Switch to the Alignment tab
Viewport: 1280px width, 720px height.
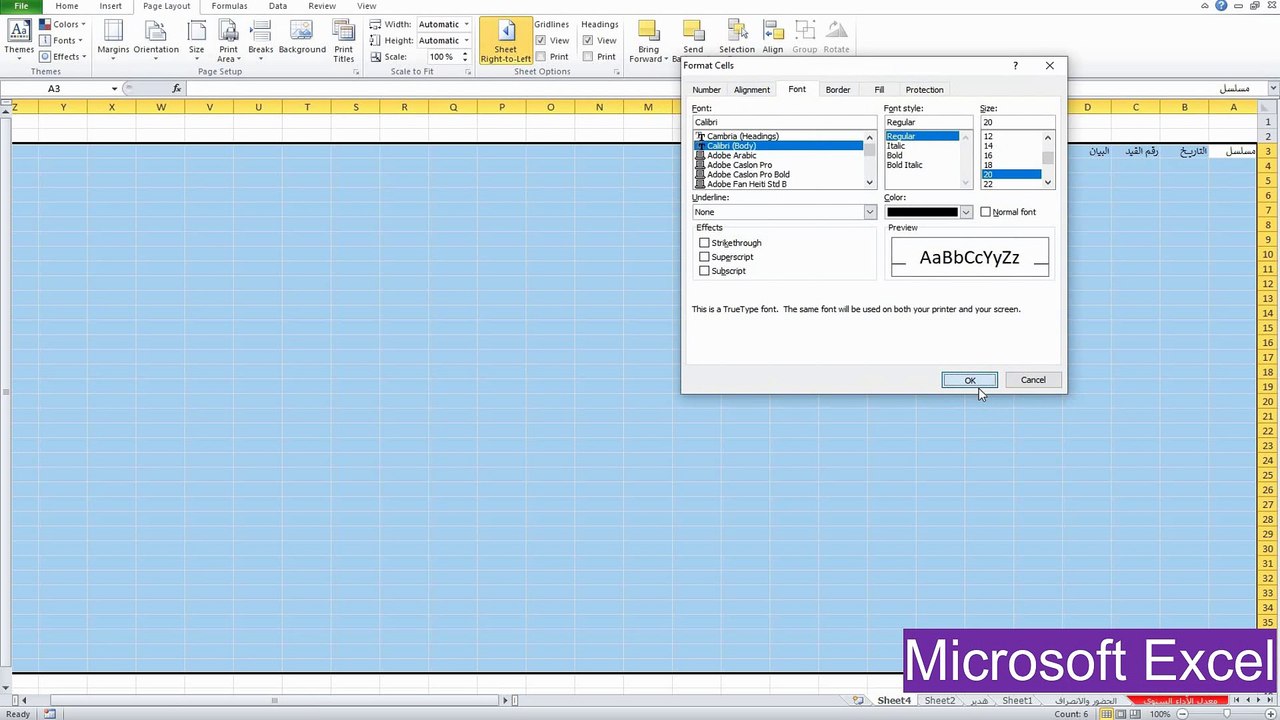[x=752, y=90]
